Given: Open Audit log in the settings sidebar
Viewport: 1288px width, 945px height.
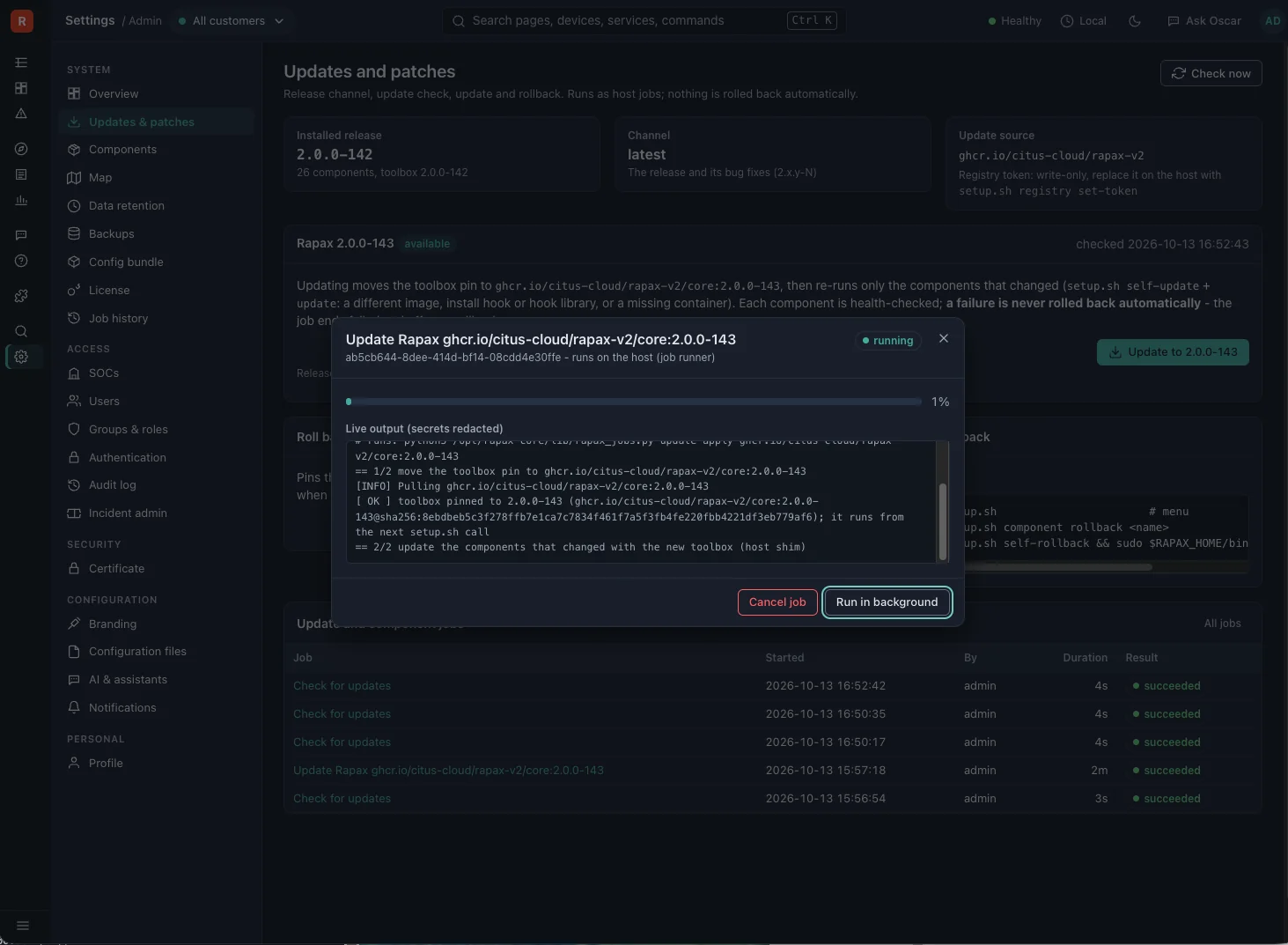Looking at the screenshot, I should click(157, 485).
